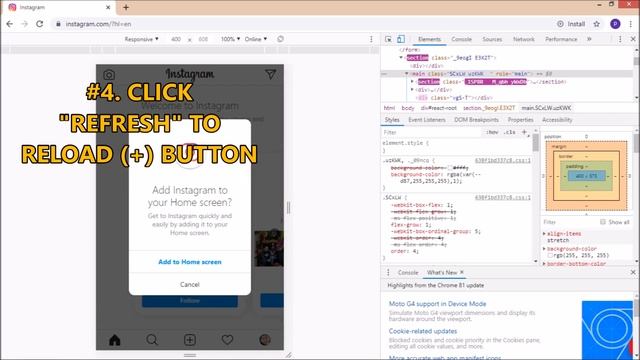Screen dimensions: 640x360
Task: Click the rotate viewport icon
Action: coord(280,39)
